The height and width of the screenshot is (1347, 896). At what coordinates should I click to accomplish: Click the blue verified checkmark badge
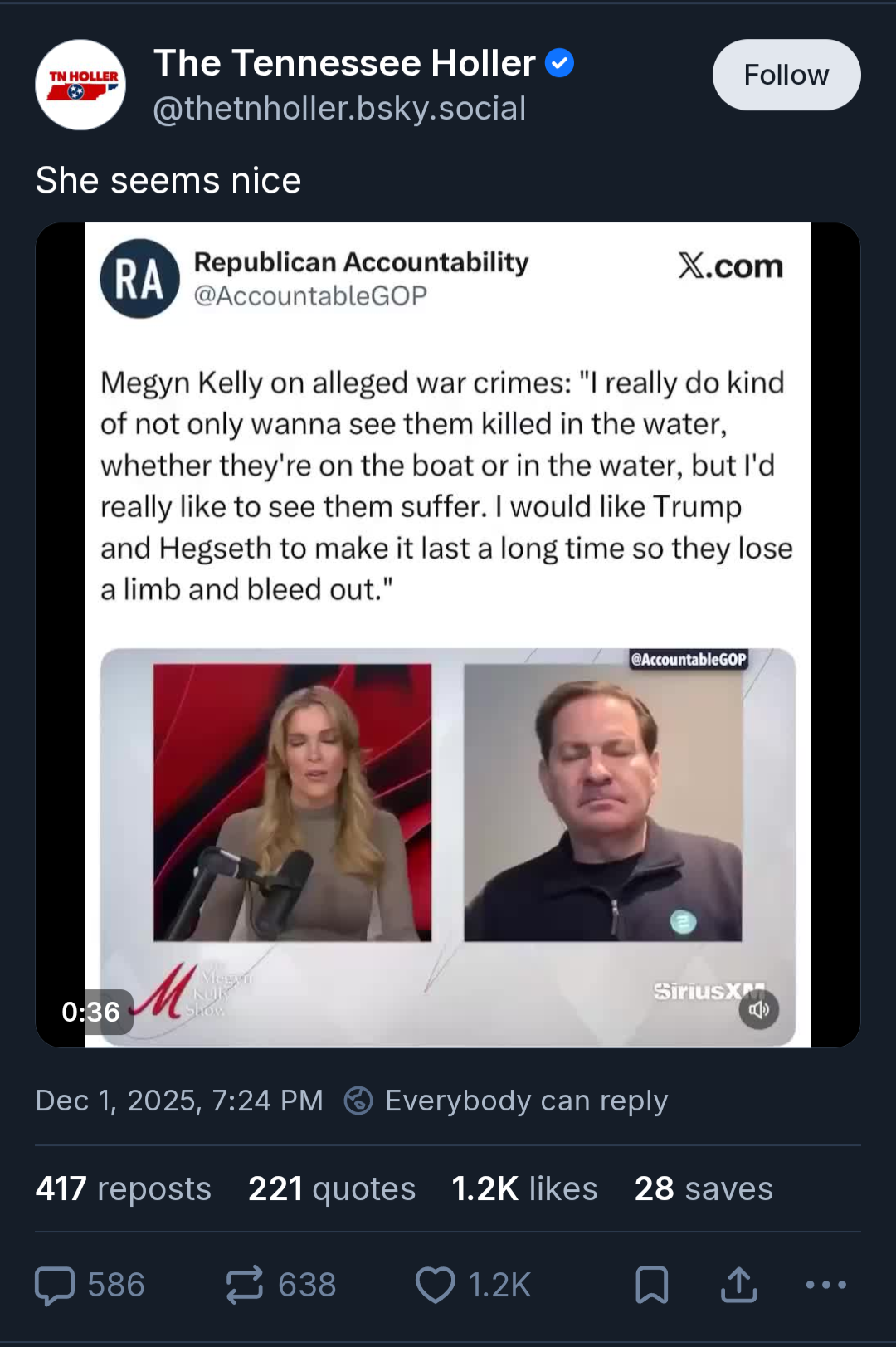559,63
